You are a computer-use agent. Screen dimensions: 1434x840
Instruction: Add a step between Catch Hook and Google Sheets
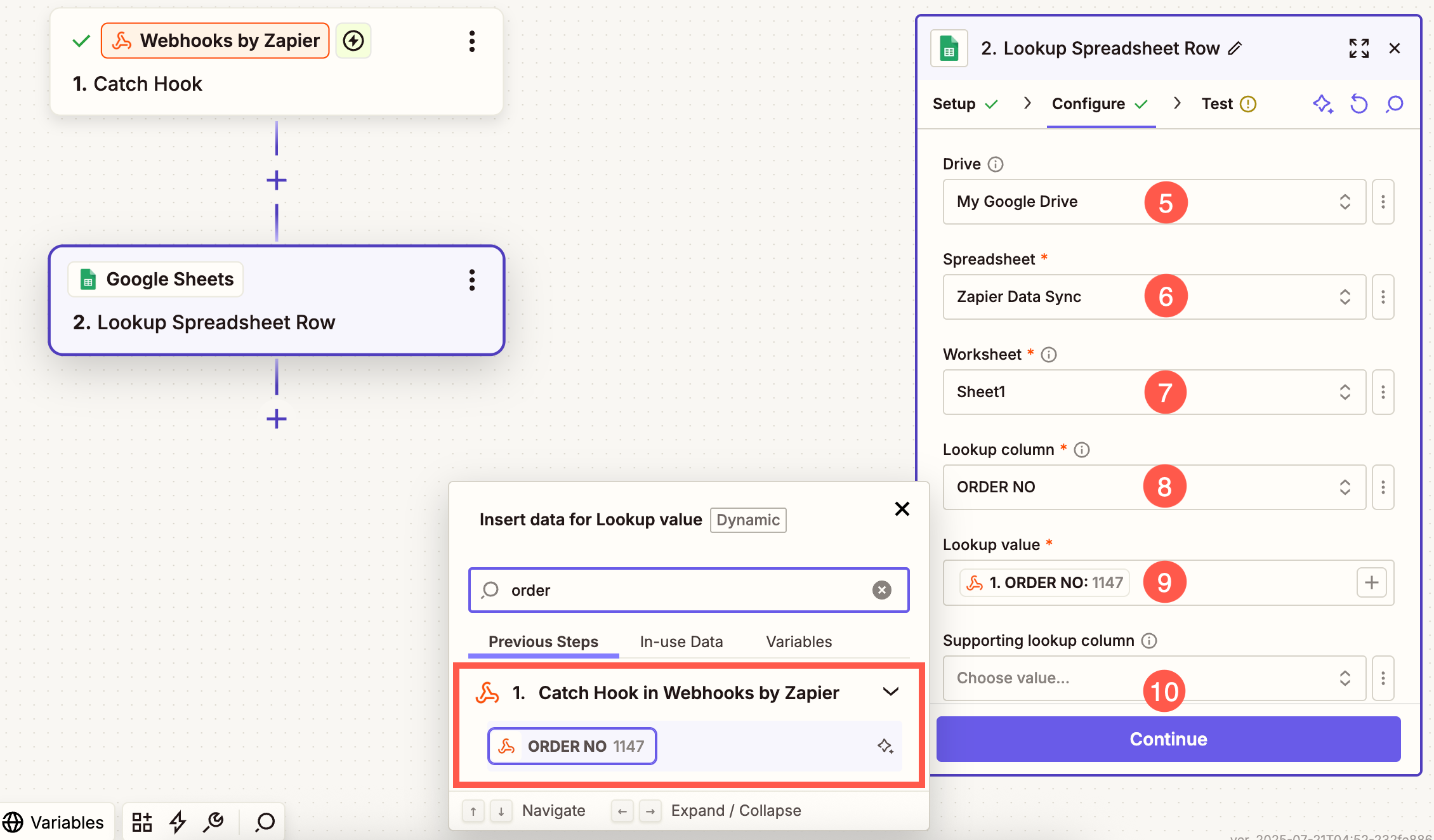click(x=276, y=180)
